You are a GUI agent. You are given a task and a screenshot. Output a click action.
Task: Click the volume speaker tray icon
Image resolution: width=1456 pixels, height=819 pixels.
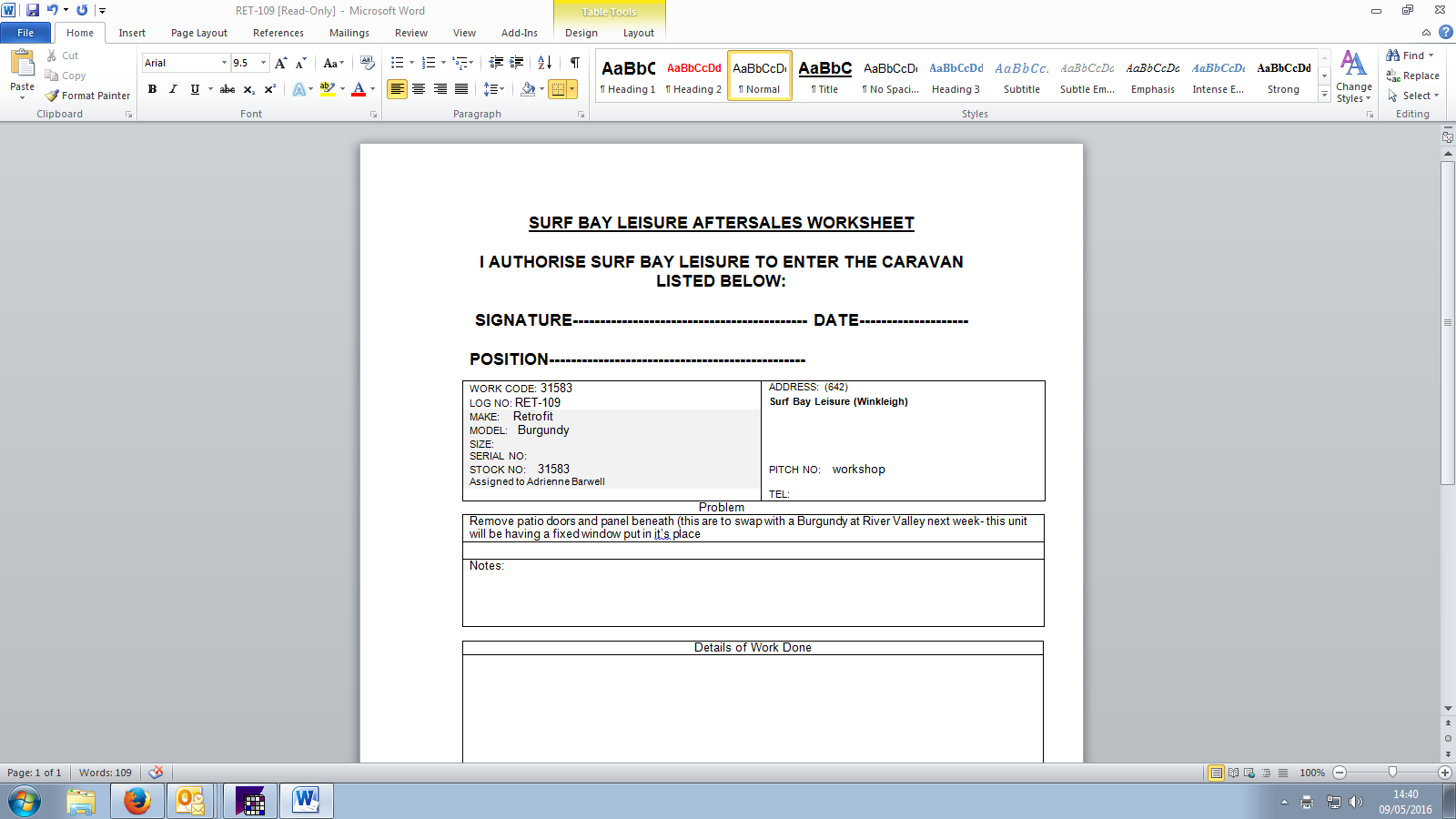click(1356, 802)
